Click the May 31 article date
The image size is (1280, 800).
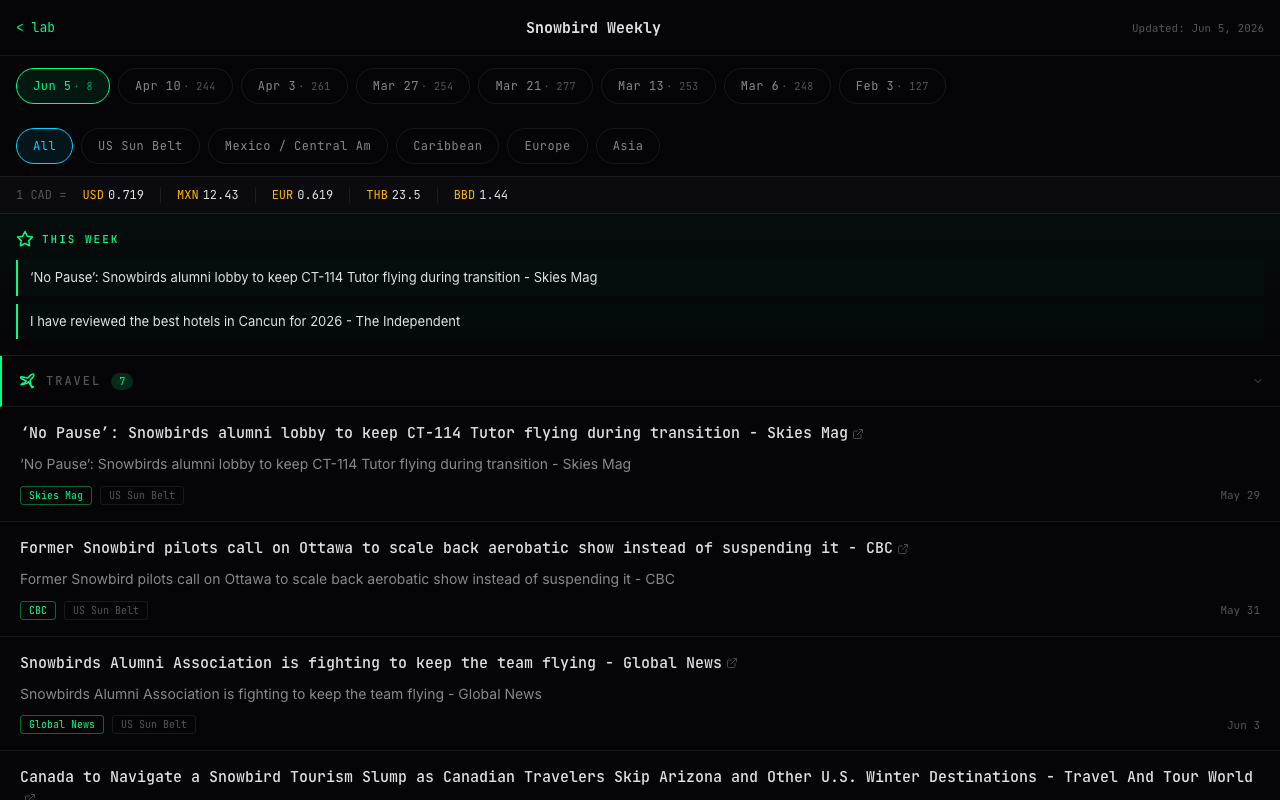1240,611
